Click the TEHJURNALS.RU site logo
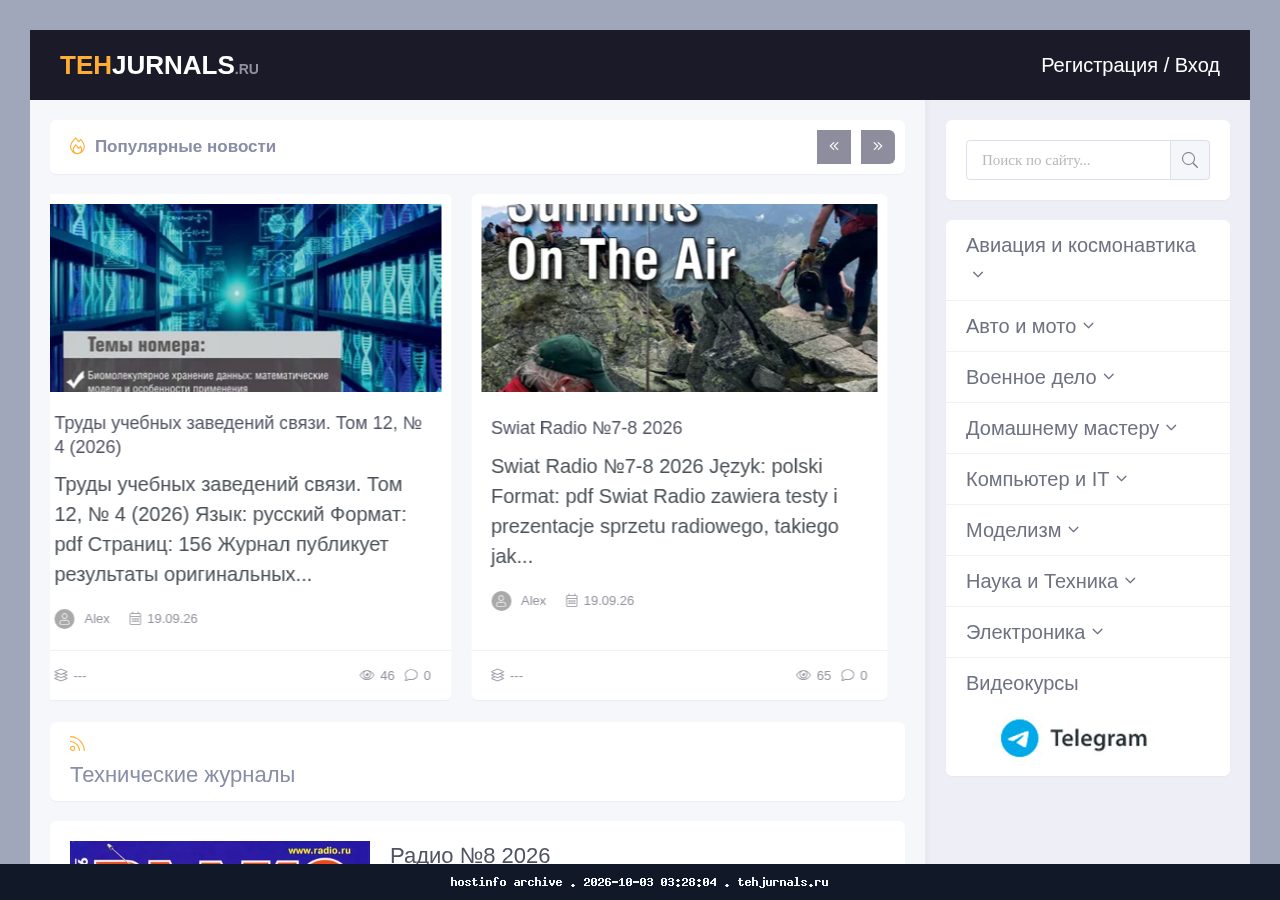 (x=159, y=65)
